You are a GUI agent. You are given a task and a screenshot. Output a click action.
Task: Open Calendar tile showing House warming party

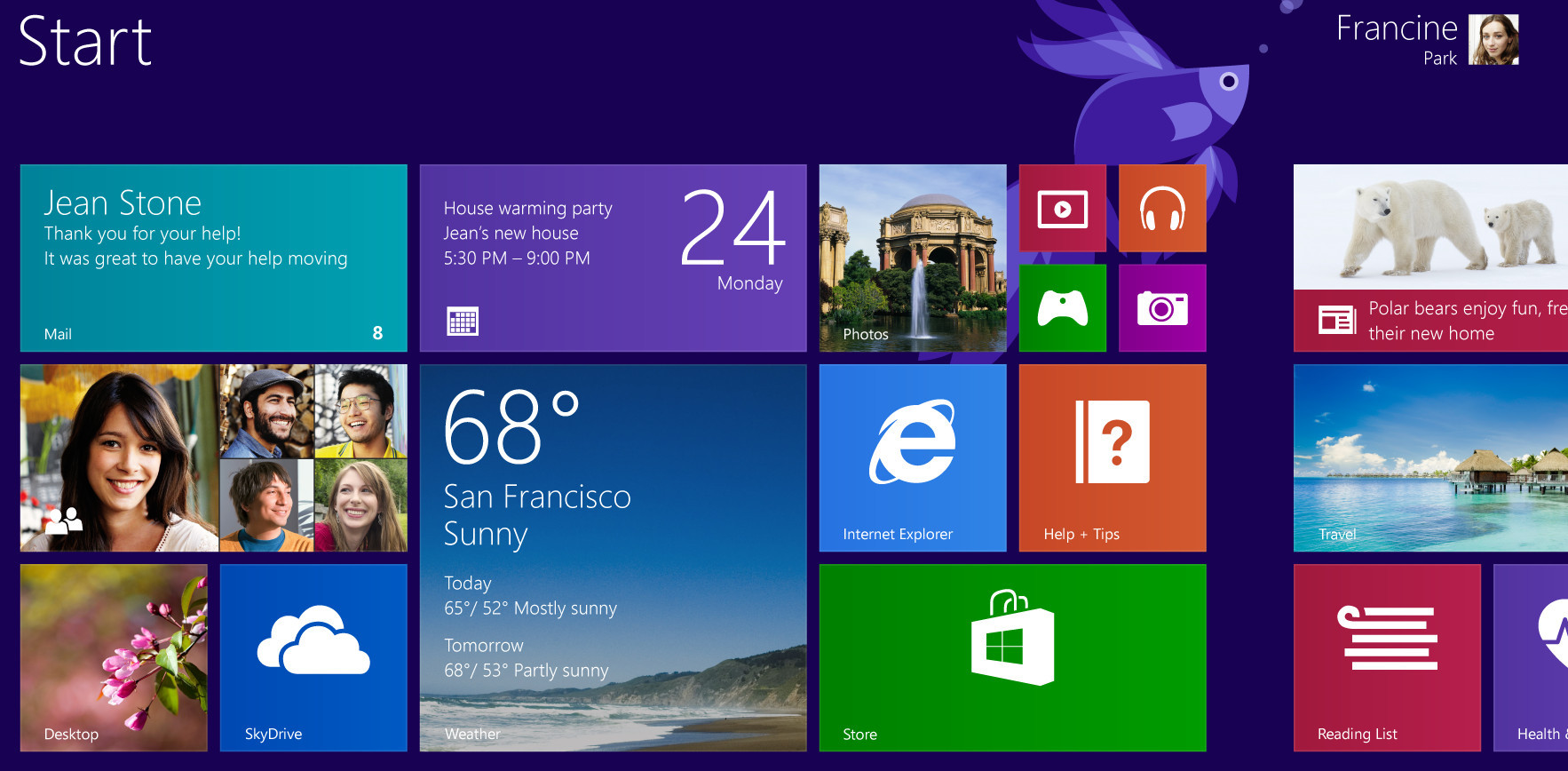pyautogui.click(x=613, y=258)
